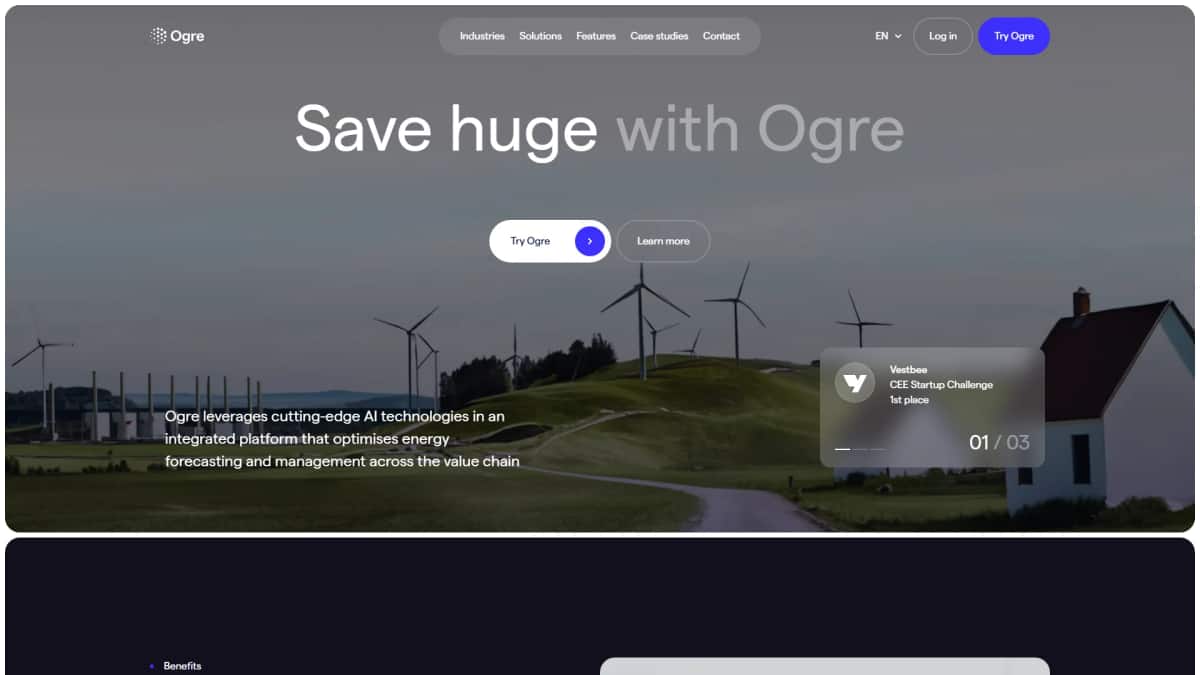Go to Features in the navigation
The height and width of the screenshot is (675, 1200).
coord(596,36)
